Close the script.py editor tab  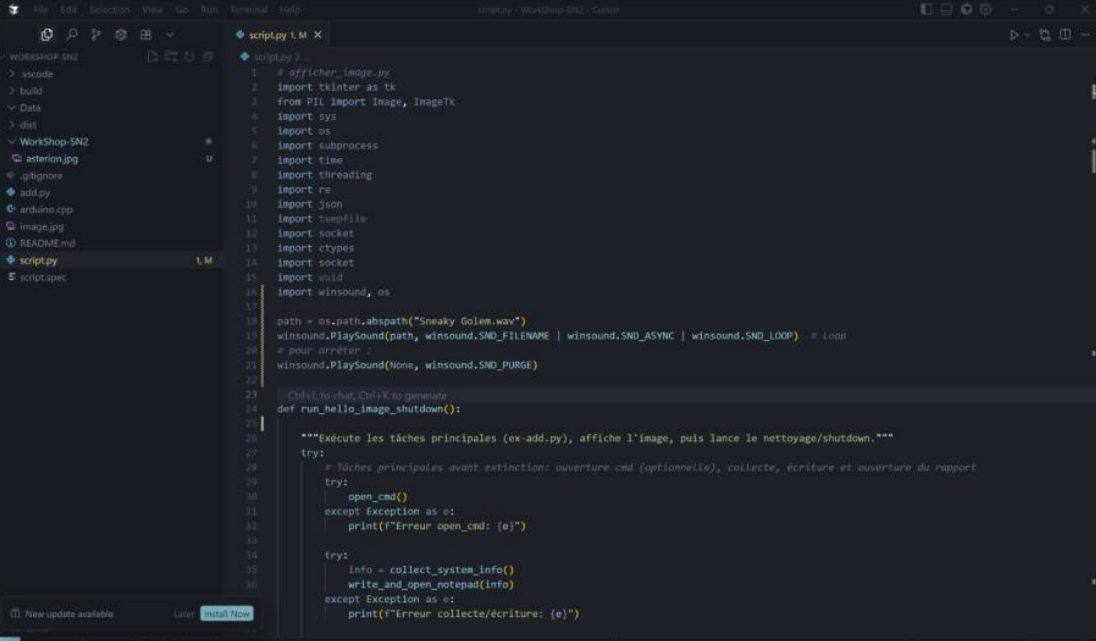318,34
